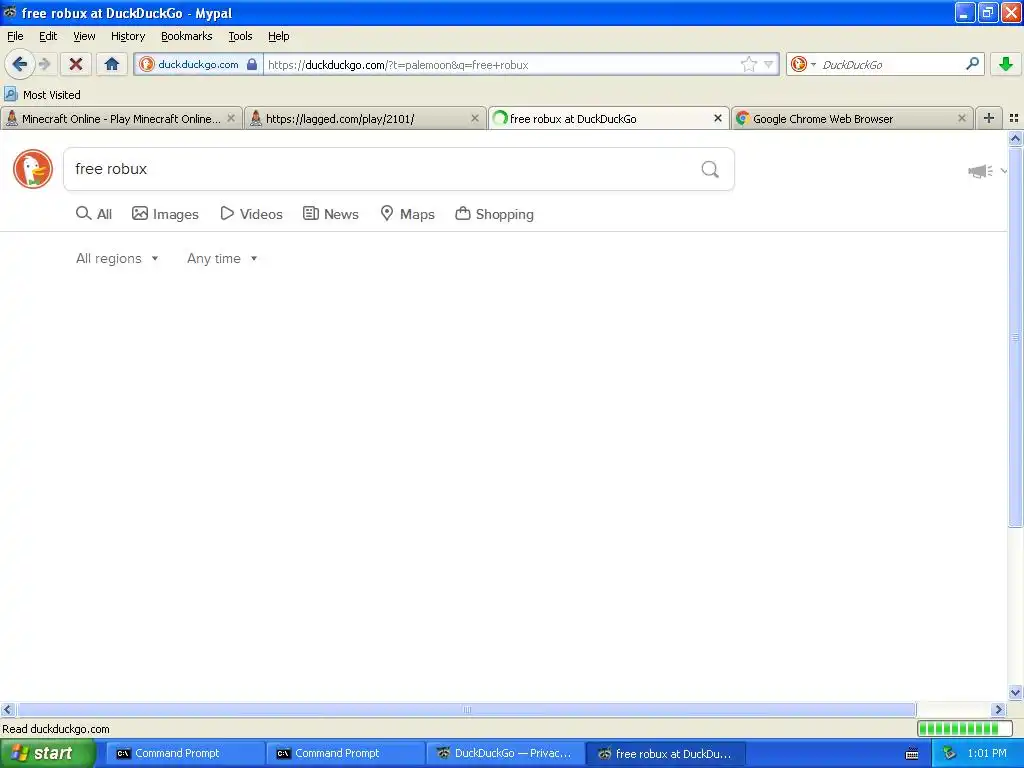Image resolution: width=1024 pixels, height=768 pixels.
Task: Click the keyboard icon in system tray
Action: point(912,754)
